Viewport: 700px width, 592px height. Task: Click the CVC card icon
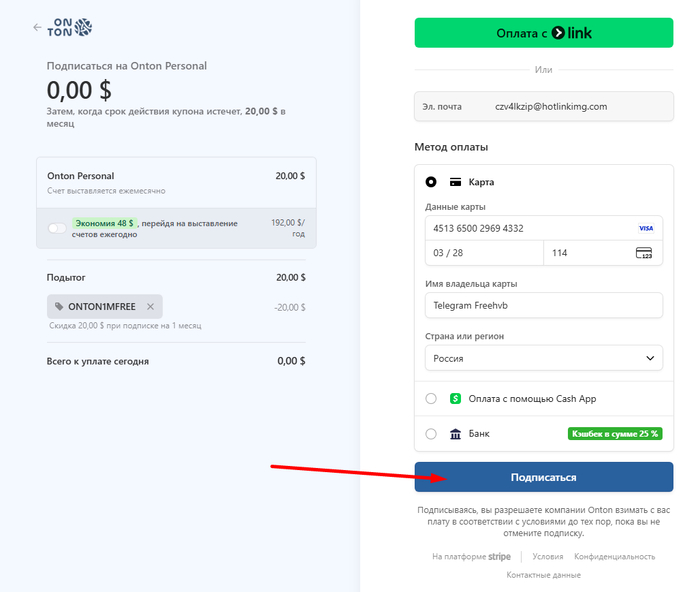click(644, 253)
